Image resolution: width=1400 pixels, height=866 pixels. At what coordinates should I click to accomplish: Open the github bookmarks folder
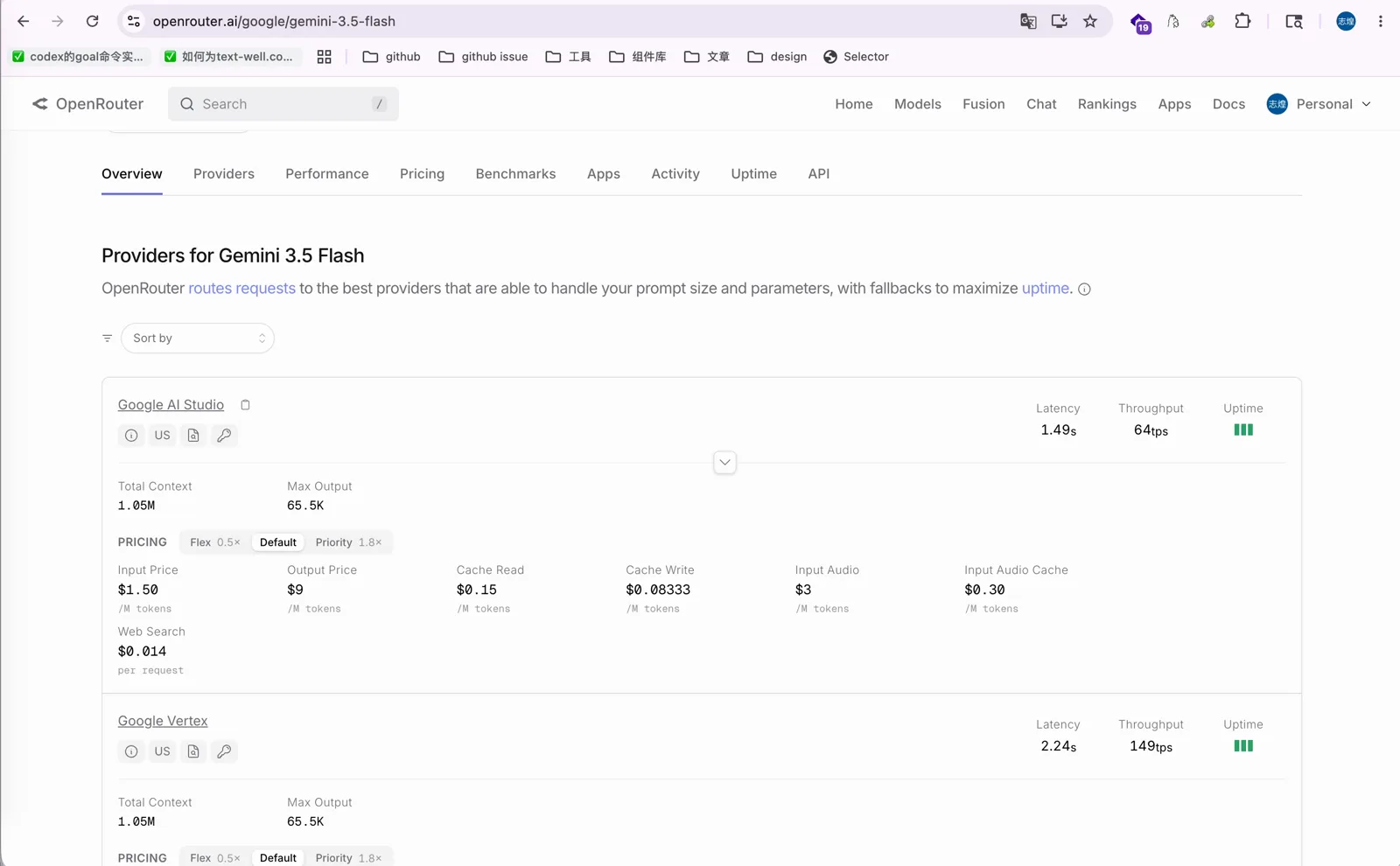click(391, 57)
